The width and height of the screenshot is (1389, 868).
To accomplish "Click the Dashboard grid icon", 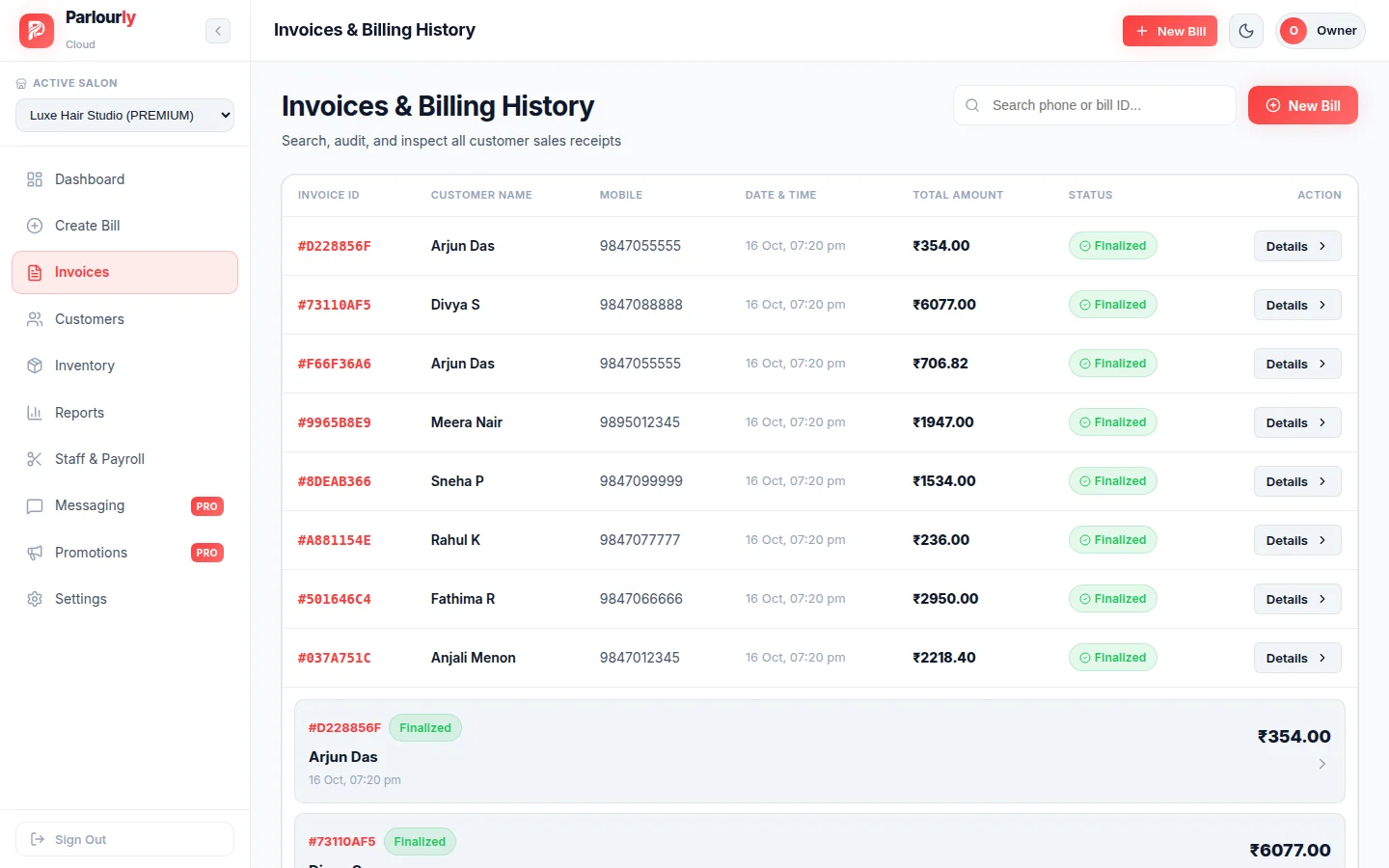I will [35, 179].
